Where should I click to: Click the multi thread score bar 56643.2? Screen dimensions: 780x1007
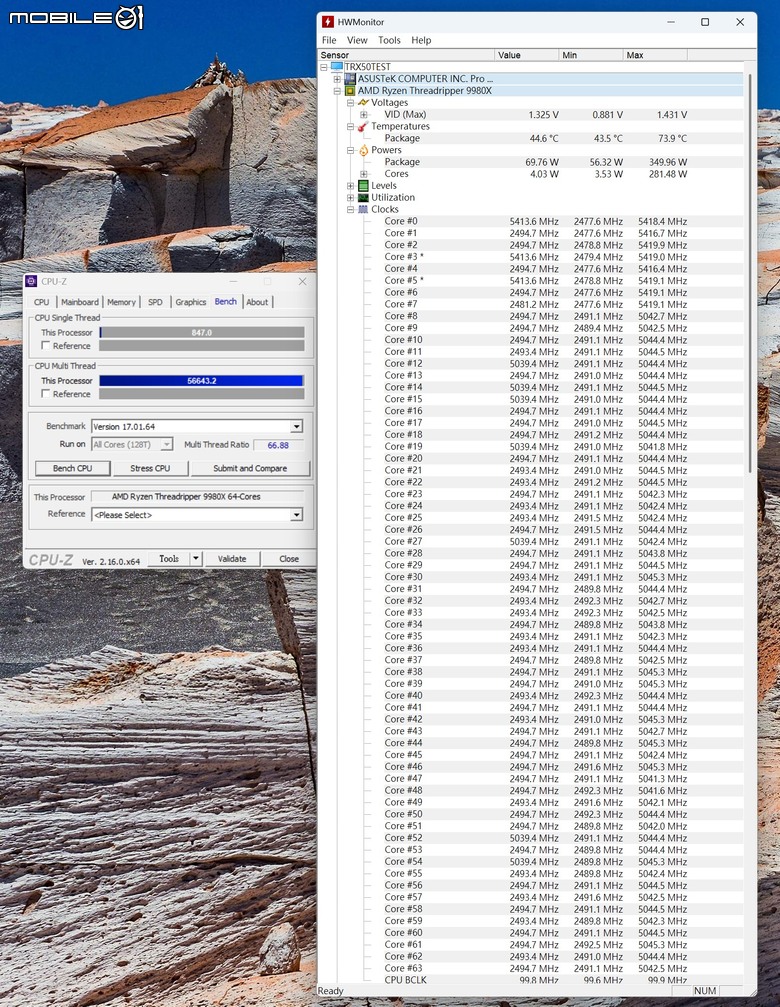[x=202, y=380]
